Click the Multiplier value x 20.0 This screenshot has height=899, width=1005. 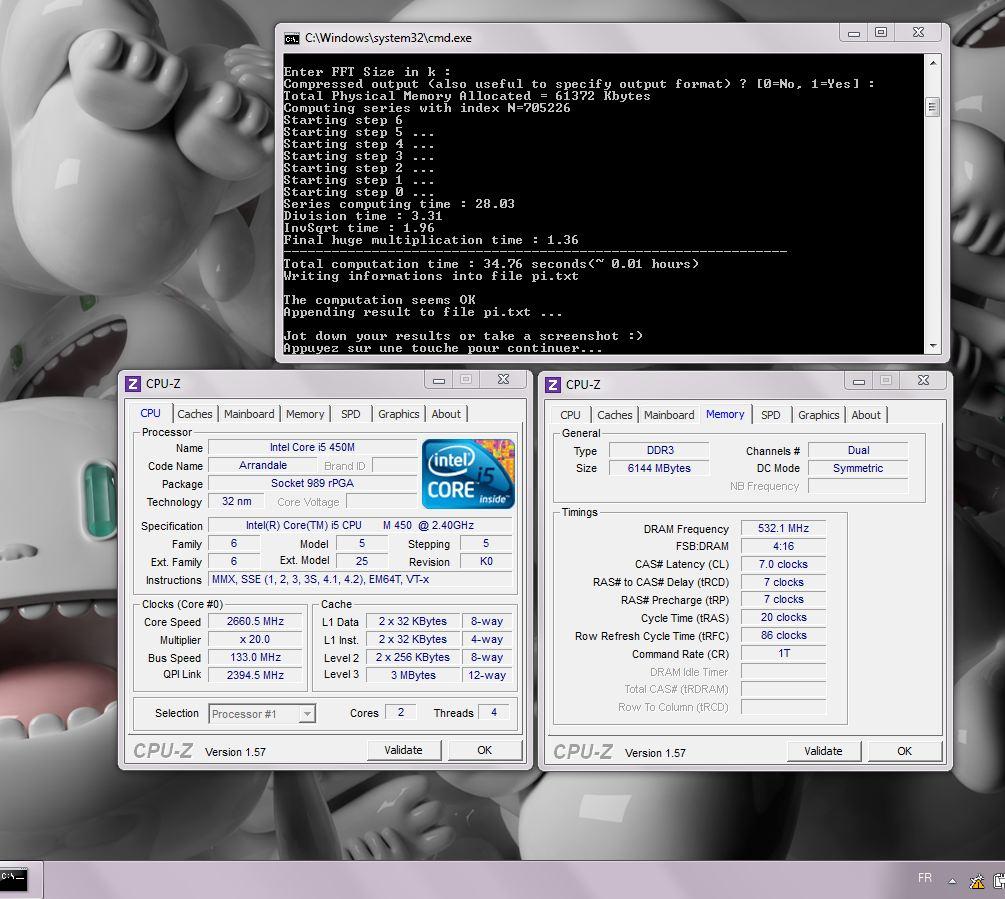[255, 639]
